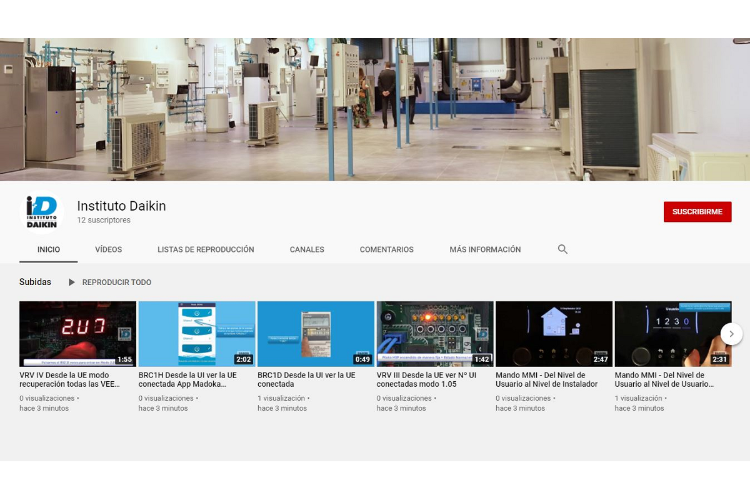Viewport: 750px width, 500px height.
Task: Open the BRC1D remote controller video thumbnail
Action: click(x=316, y=334)
